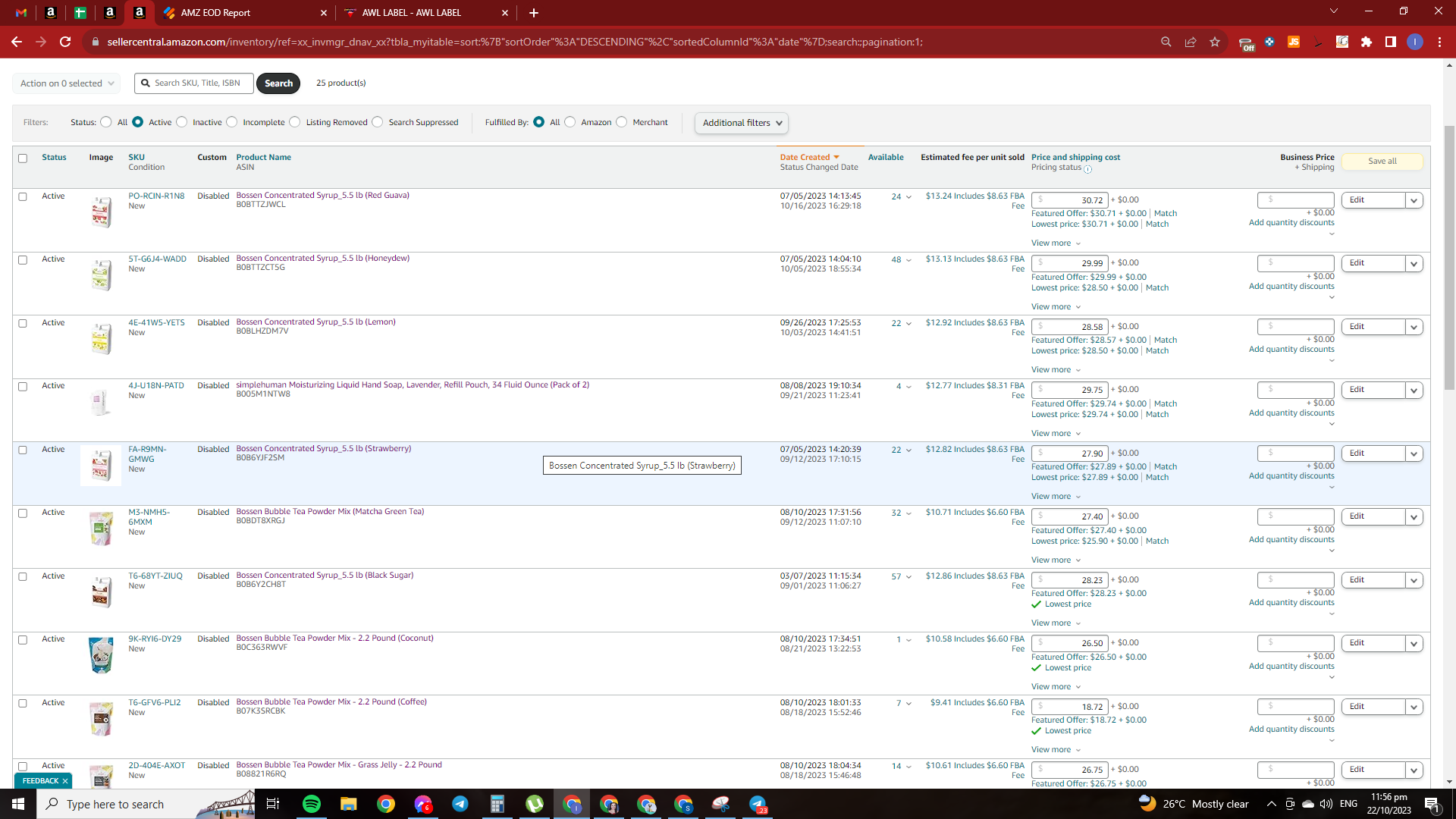Open Telegram from the taskbar

[x=460, y=804]
